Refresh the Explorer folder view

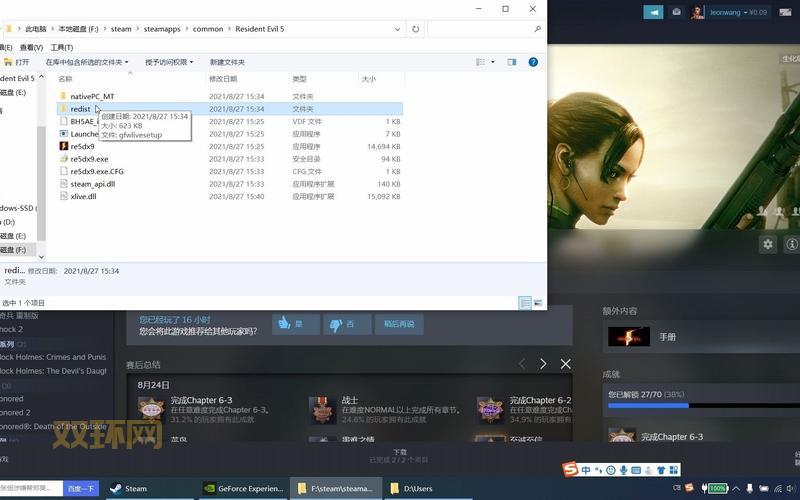pos(415,29)
